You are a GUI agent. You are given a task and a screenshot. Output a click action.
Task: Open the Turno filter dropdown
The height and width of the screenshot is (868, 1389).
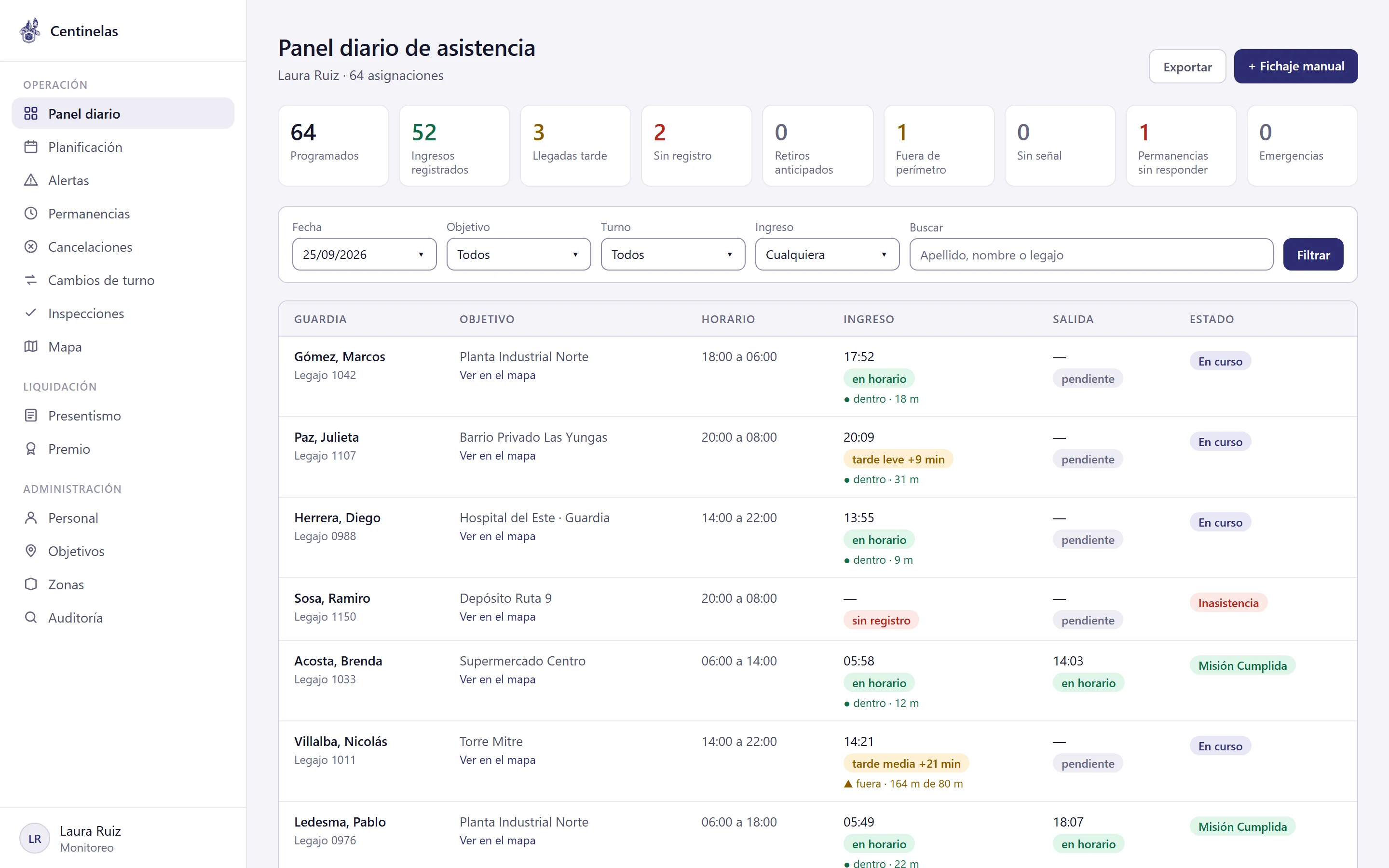(x=673, y=254)
